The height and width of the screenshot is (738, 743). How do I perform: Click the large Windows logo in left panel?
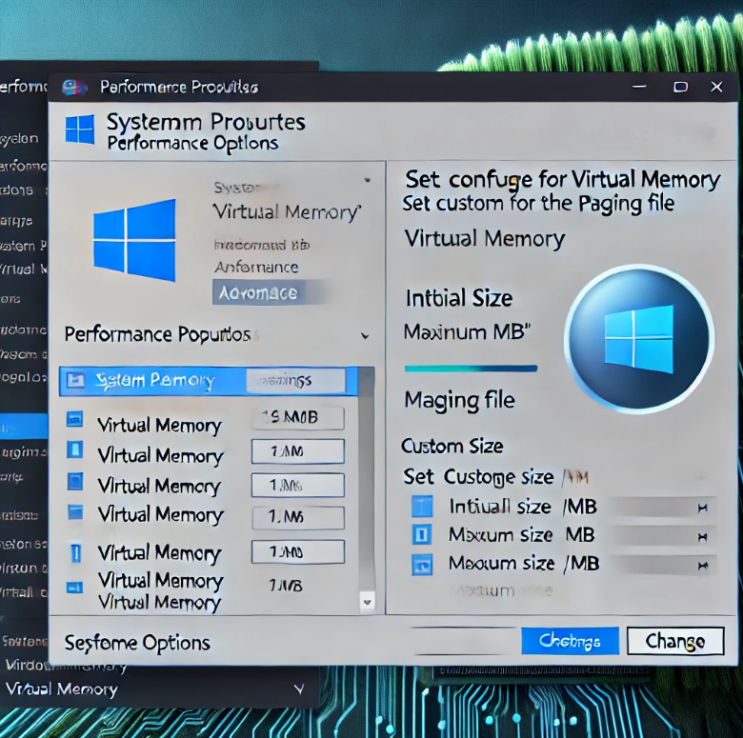[x=135, y=240]
